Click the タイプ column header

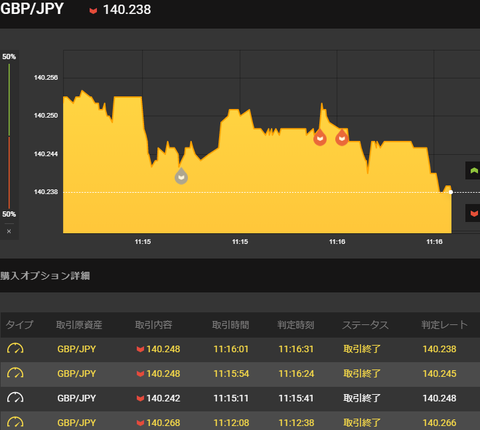coord(19,325)
